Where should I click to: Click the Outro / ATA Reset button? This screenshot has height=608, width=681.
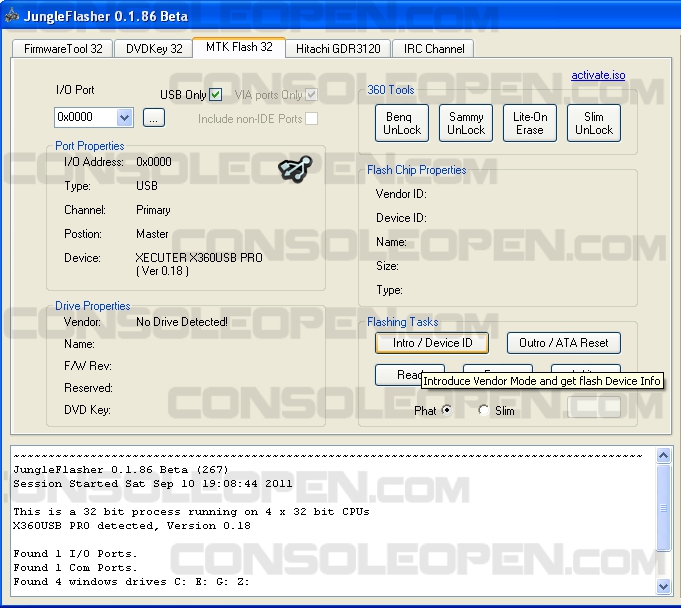click(x=564, y=343)
